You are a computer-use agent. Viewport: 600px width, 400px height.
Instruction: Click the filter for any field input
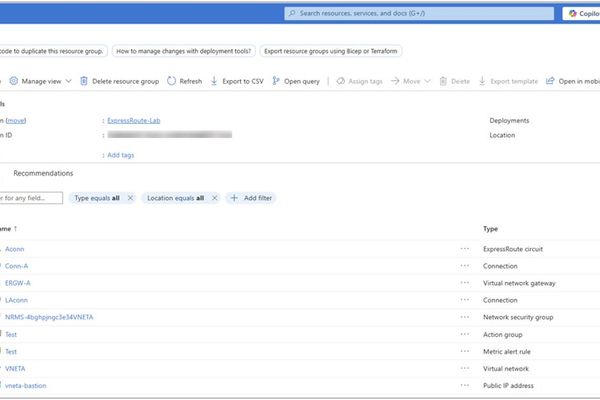click(x=31, y=198)
